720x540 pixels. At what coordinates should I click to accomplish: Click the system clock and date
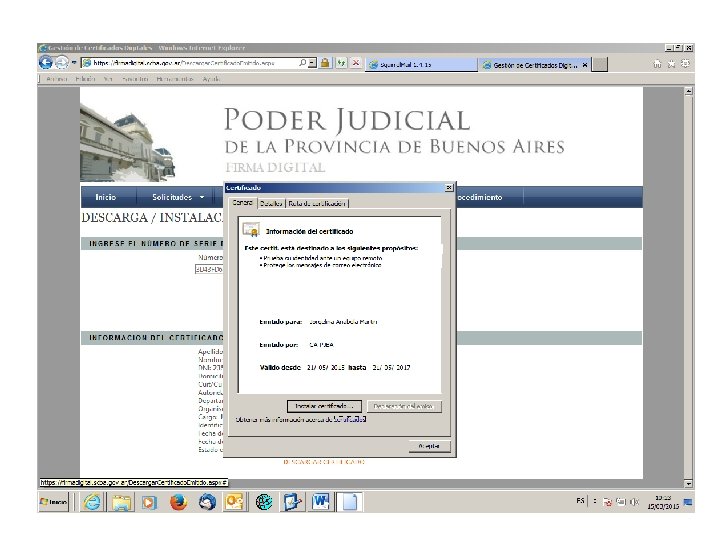663,502
